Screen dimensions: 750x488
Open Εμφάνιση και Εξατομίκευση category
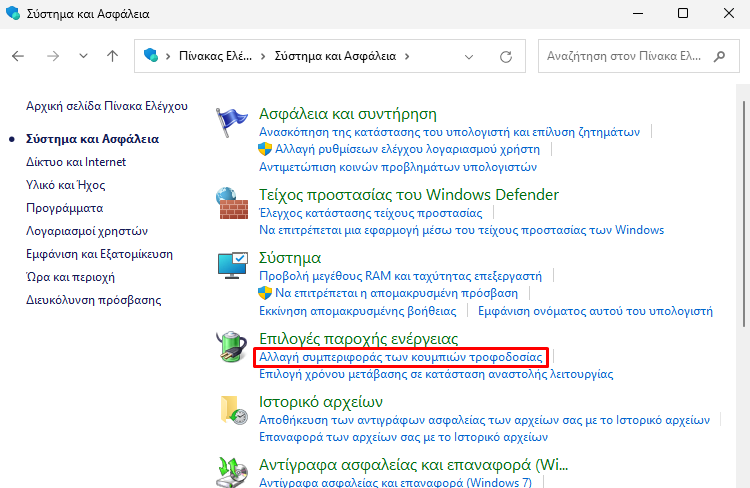(99, 254)
